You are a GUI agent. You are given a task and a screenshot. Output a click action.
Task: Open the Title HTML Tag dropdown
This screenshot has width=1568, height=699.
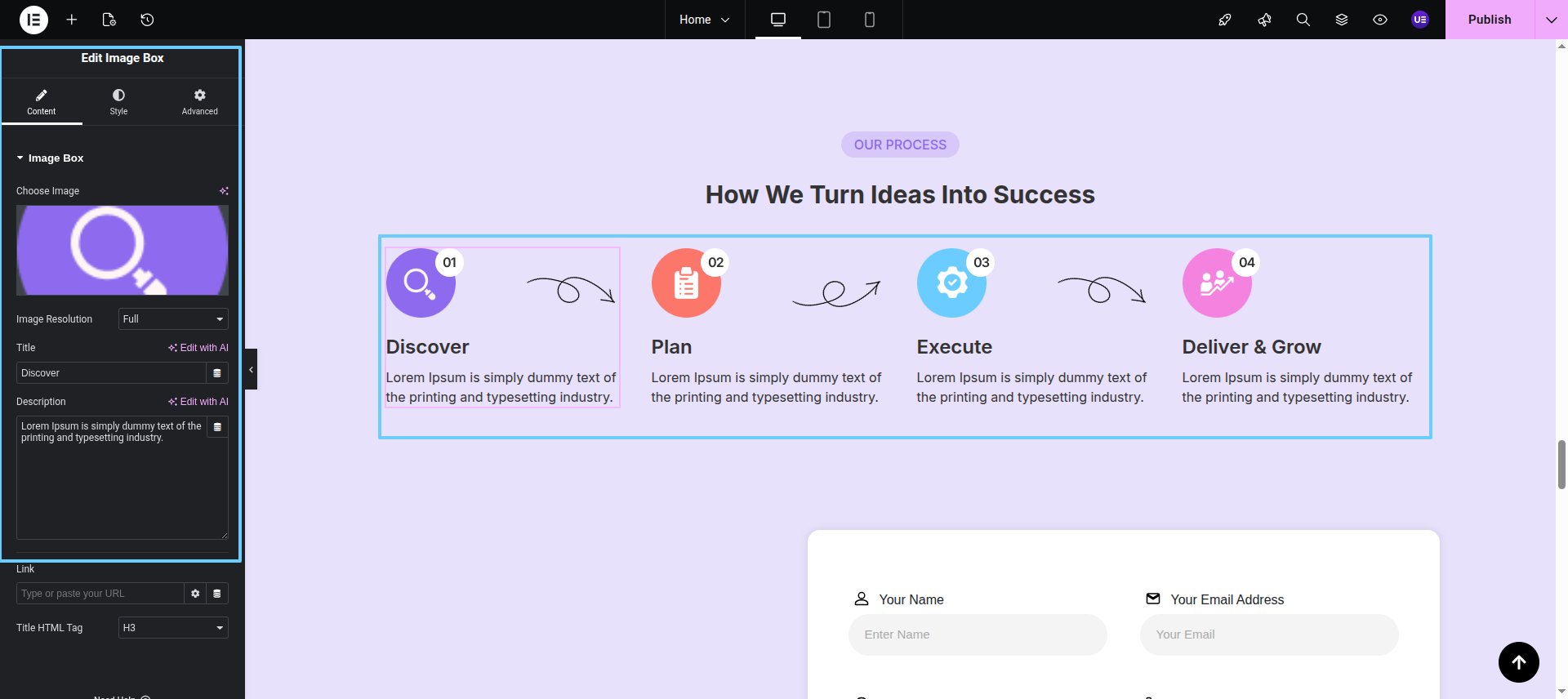(x=173, y=628)
